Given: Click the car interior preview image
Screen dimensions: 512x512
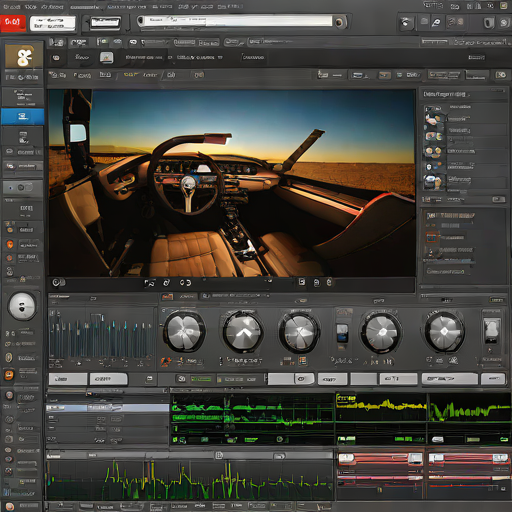Looking at the screenshot, I should coord(232,183).
